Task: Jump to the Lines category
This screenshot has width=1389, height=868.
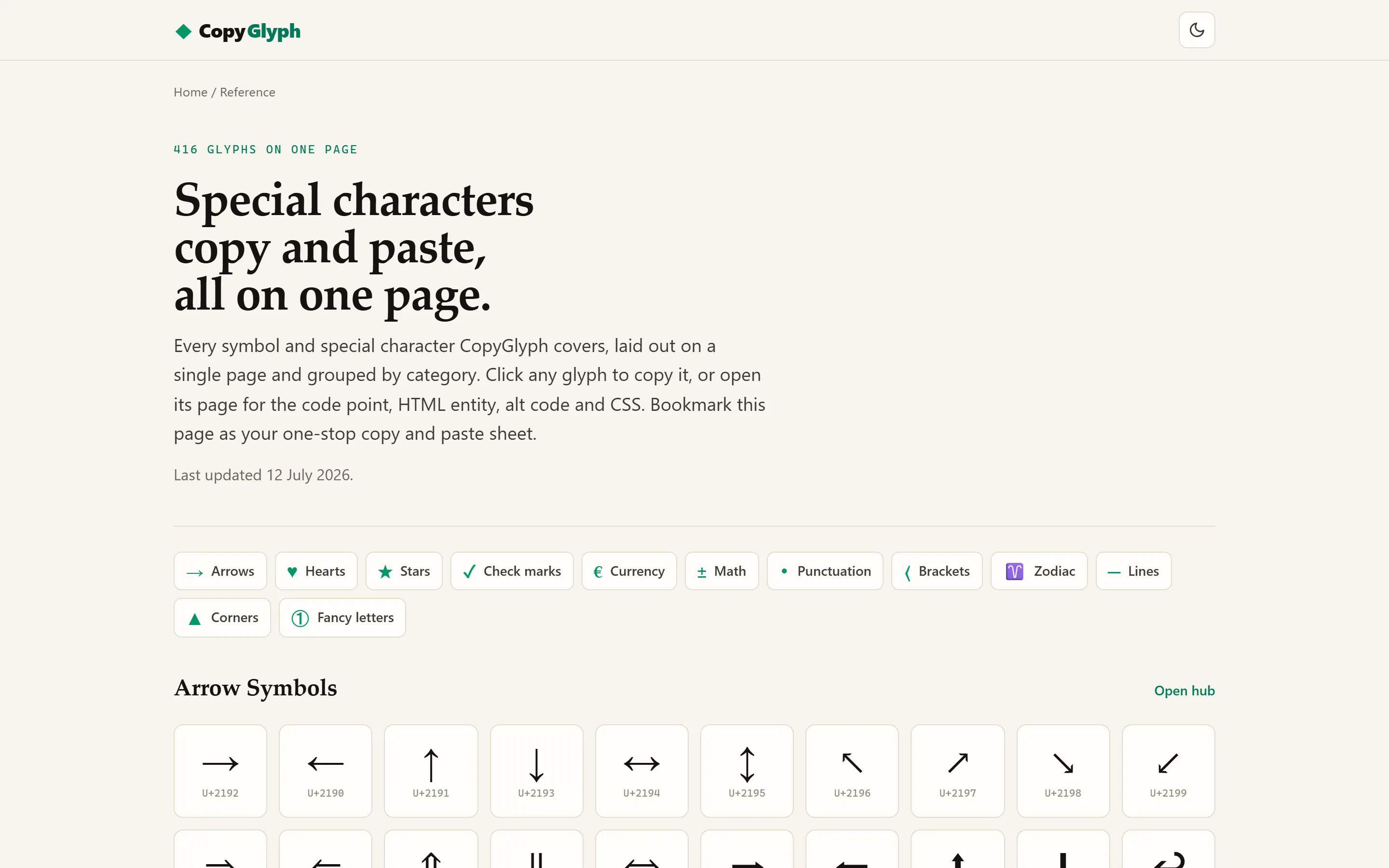Action: (x=1133, y=570)
